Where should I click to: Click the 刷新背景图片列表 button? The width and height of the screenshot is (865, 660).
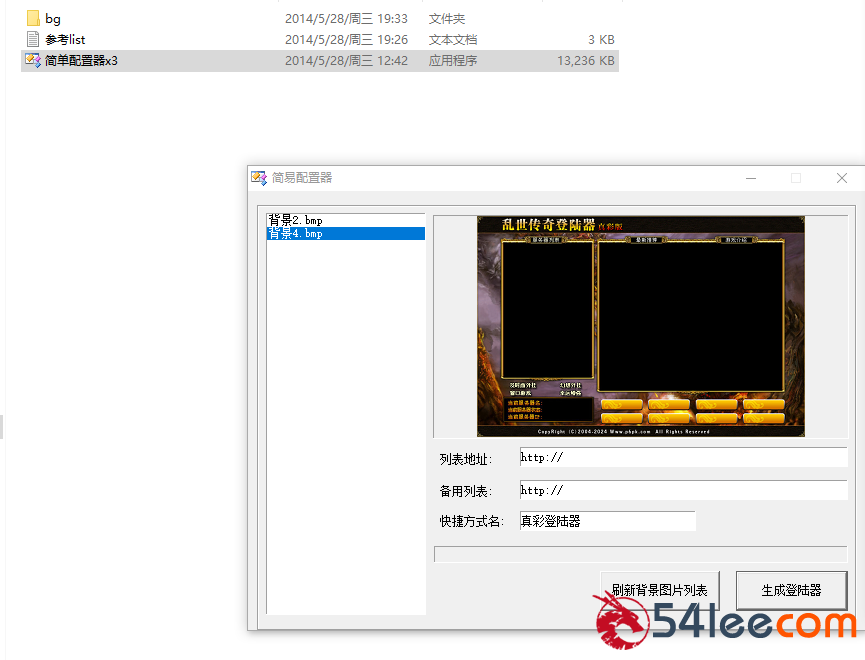[659, 590]
